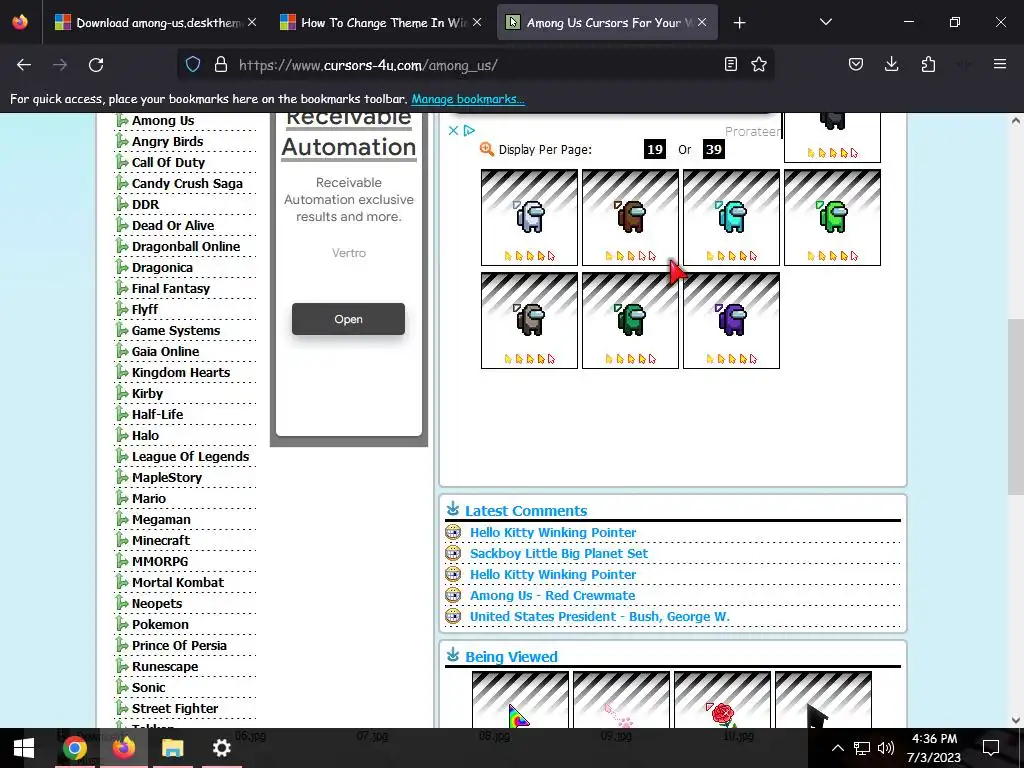Open the rose cursor in Being Viewed

(722, 700)
